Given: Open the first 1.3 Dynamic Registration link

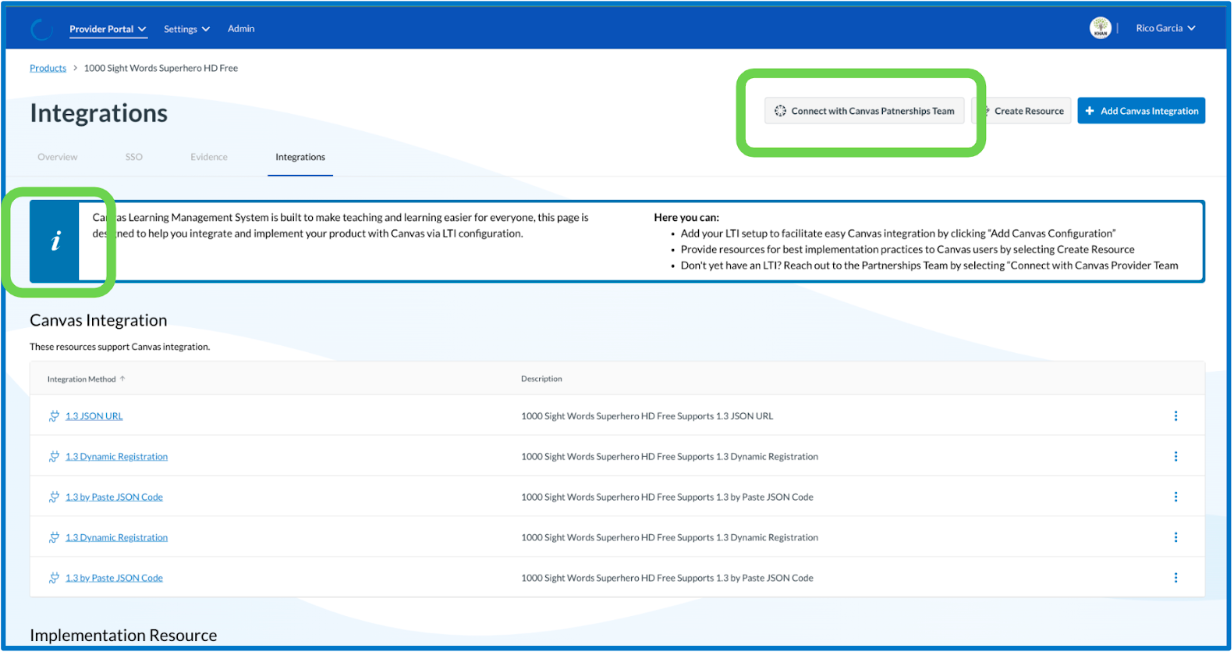Looking at the screenshot, I should click(x=116, y=457).
